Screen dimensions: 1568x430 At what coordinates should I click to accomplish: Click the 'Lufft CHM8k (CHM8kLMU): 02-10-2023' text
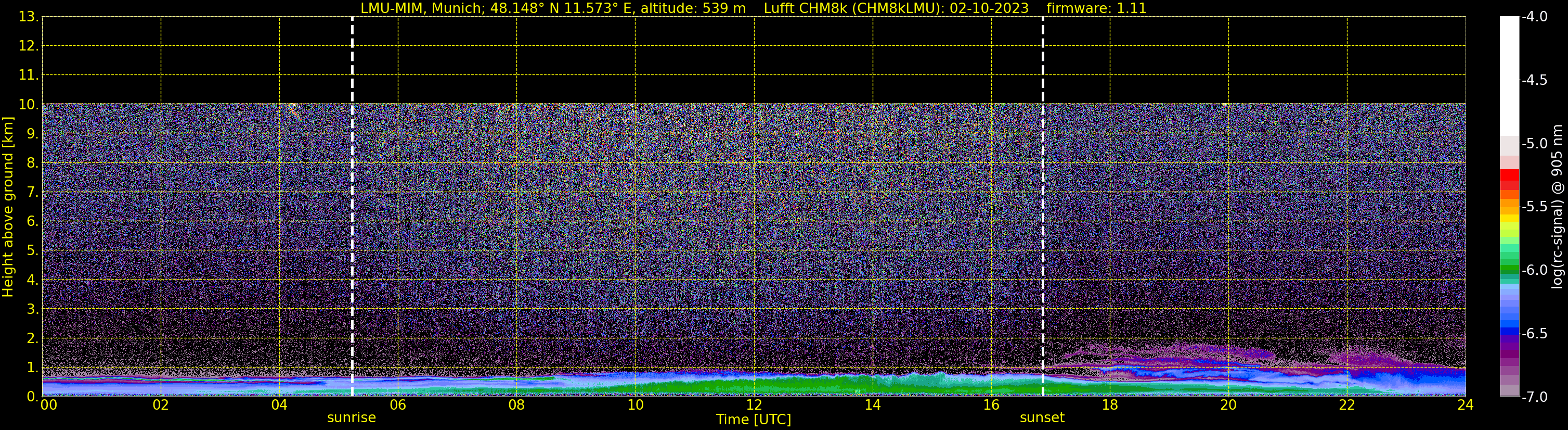(896, 8)
